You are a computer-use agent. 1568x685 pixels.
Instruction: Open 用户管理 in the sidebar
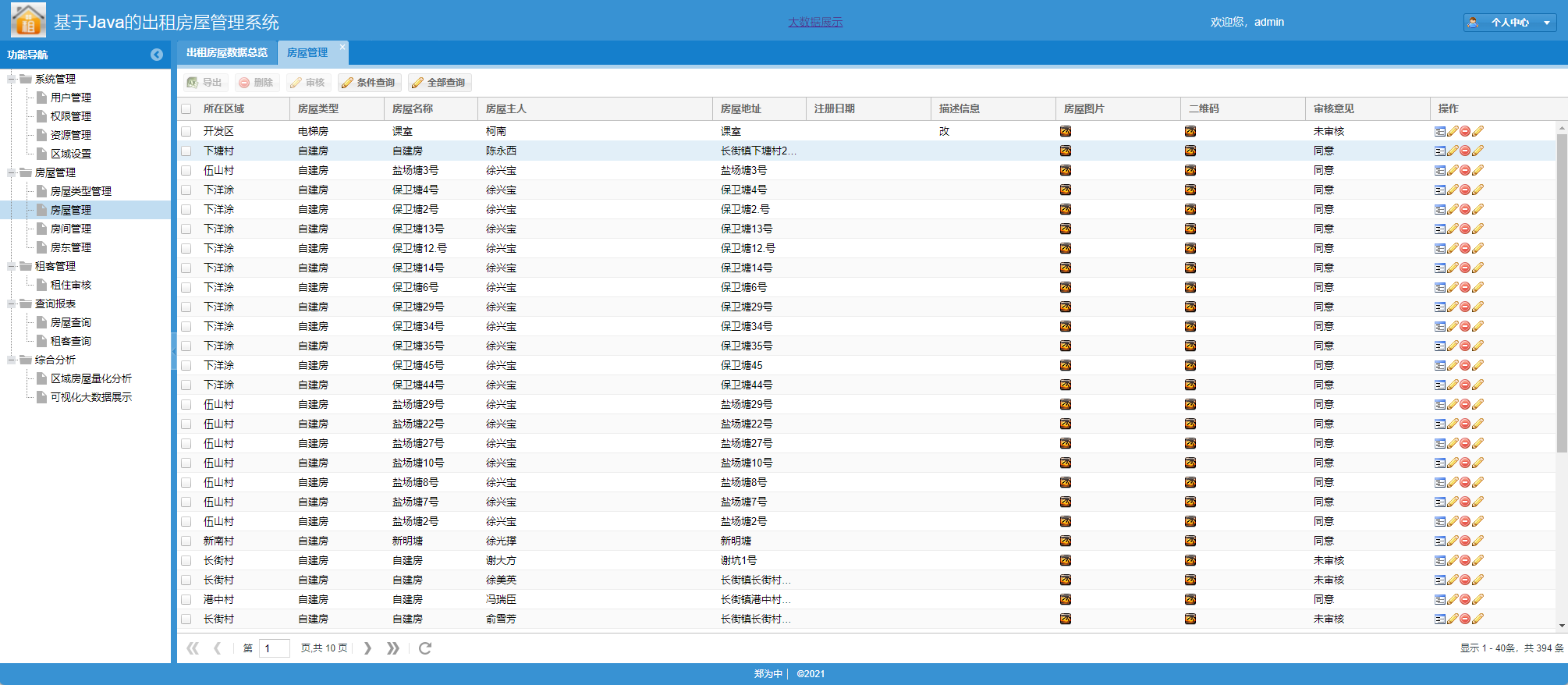click(71, 98)
